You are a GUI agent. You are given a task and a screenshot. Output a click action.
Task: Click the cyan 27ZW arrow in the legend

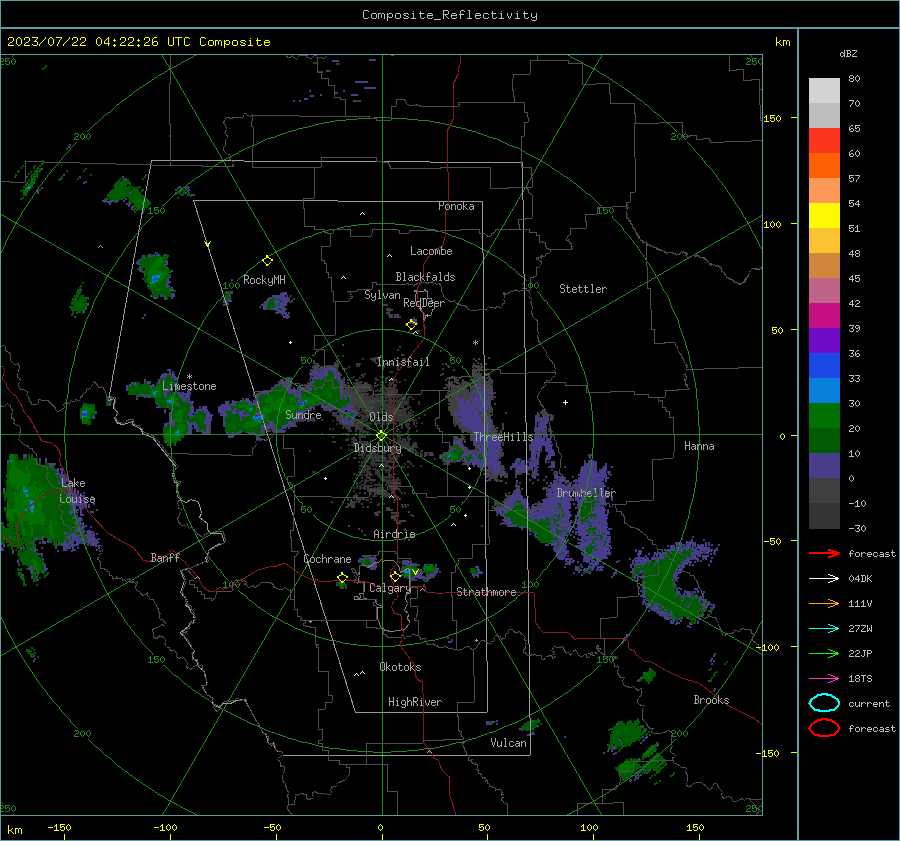pos(824,629)
